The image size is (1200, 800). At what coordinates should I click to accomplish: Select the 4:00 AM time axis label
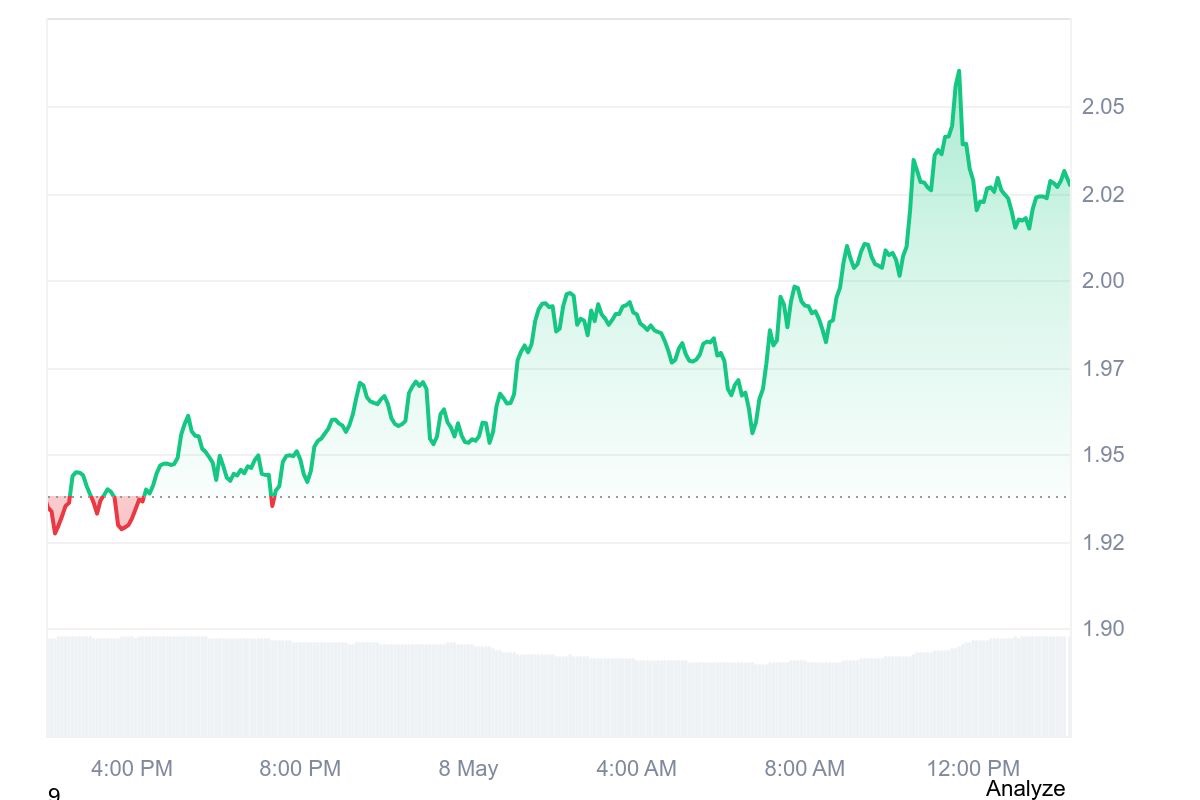coord(636,769)
